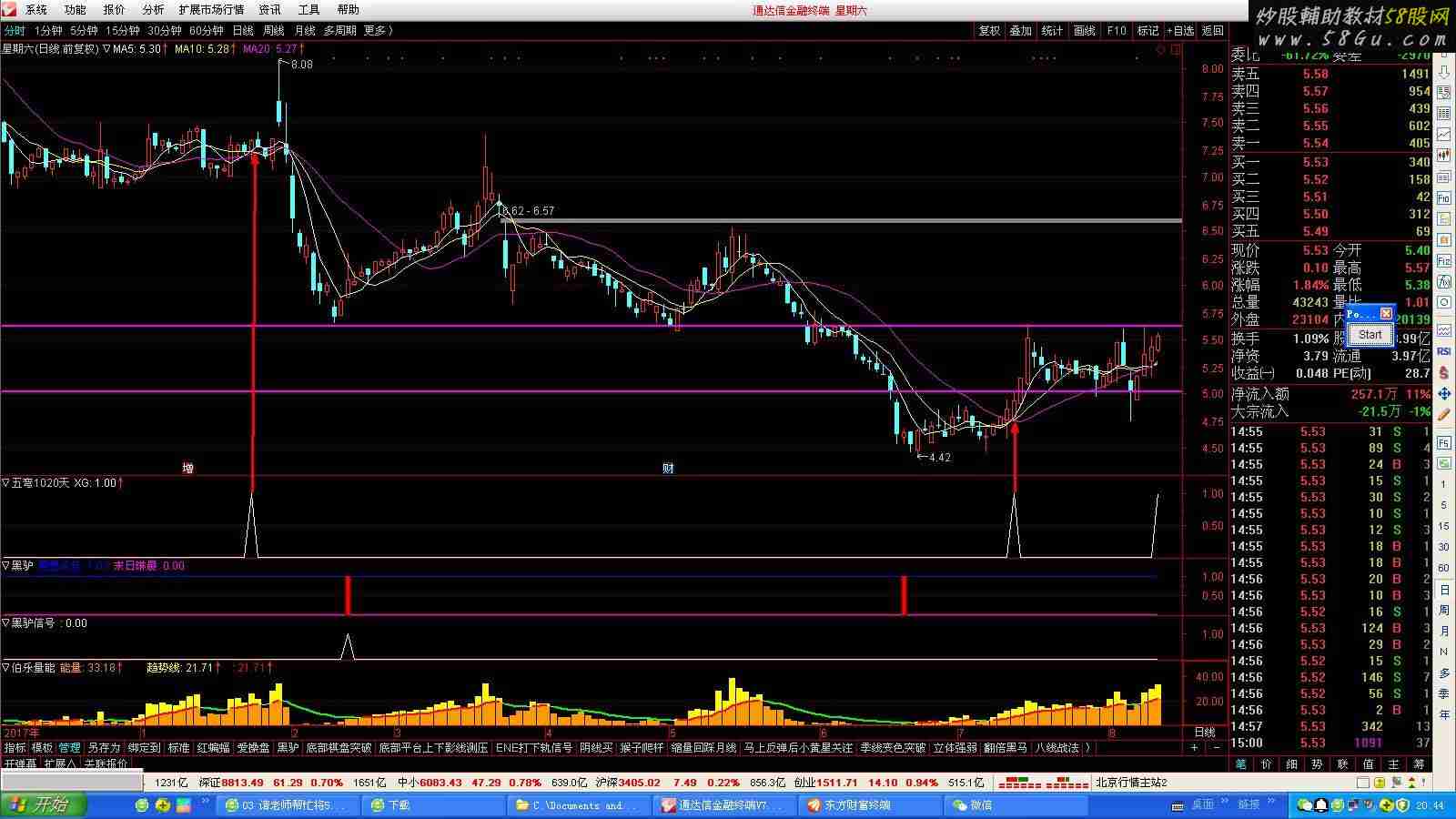1456x819 pixels.
Task: Open the f(x) formula icon
Action: (1444, 282)
